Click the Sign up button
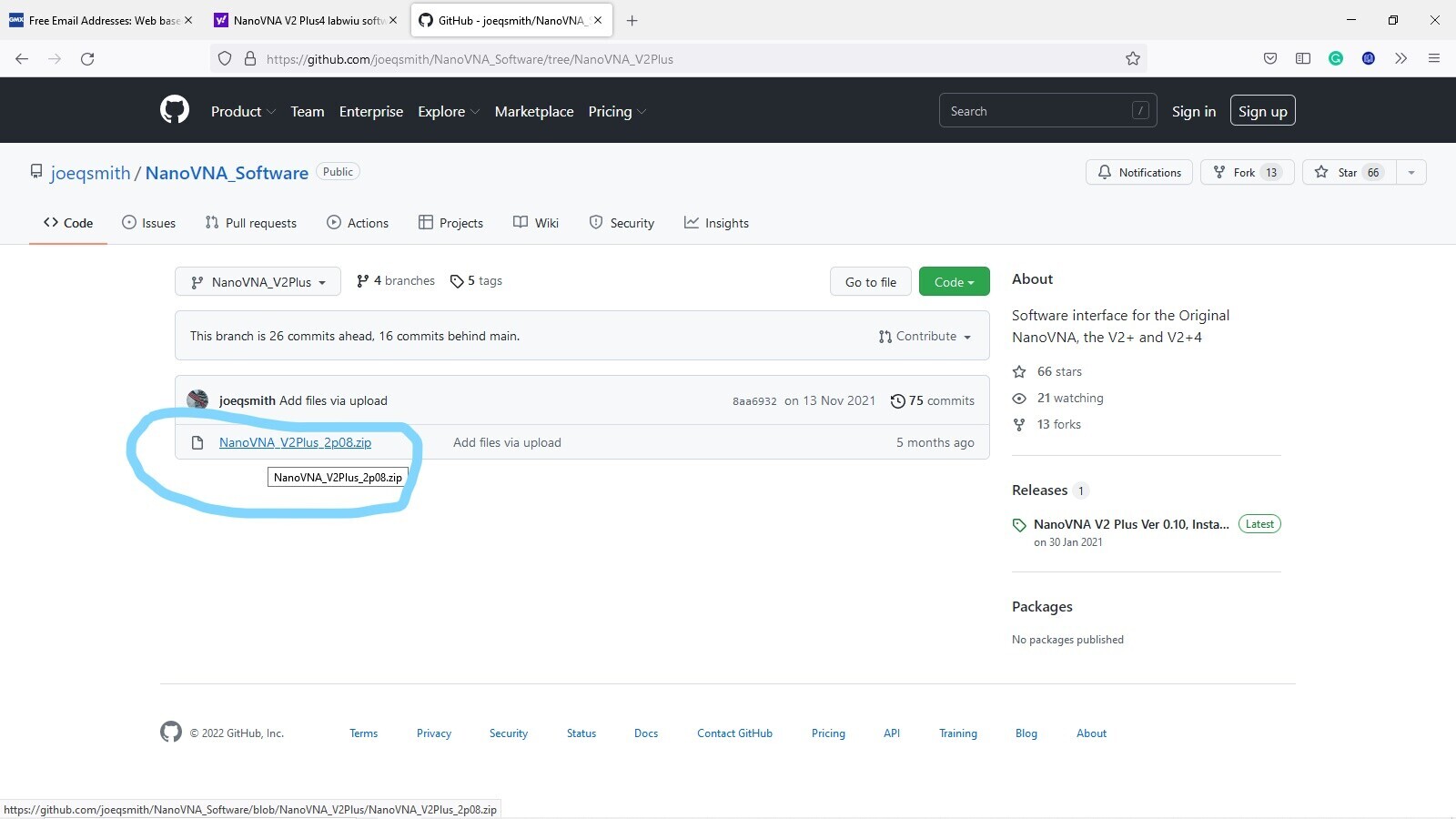Viewport: 1456px width, 819px height. coord(1262,111)
